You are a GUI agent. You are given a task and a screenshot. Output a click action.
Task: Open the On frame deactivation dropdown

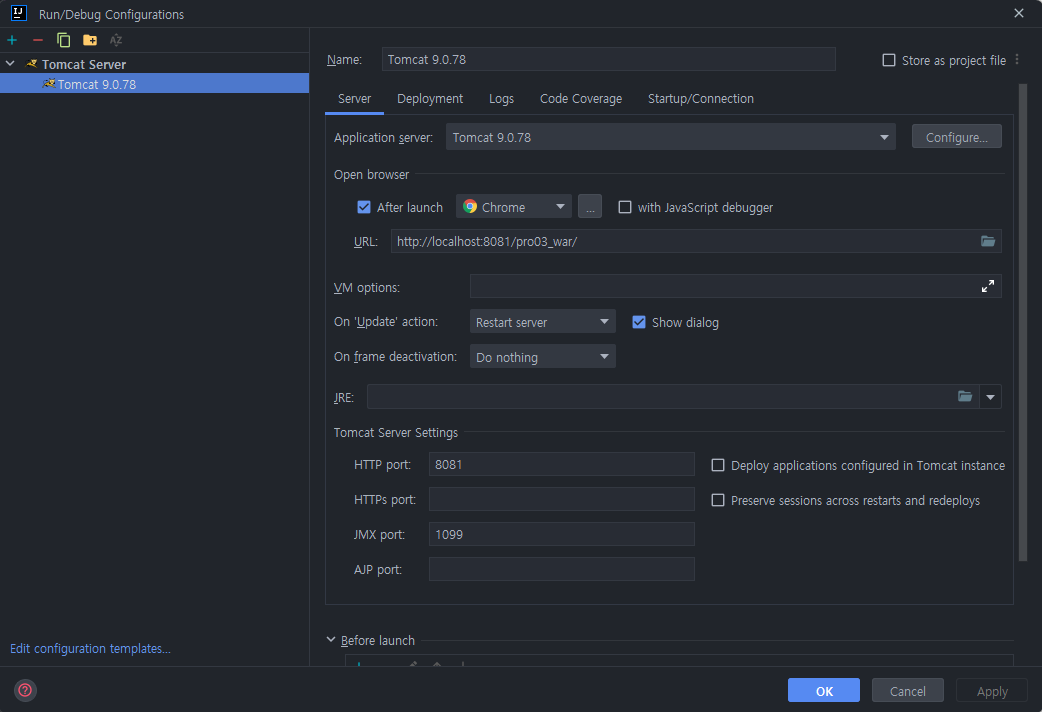click(x=542, y=356)
